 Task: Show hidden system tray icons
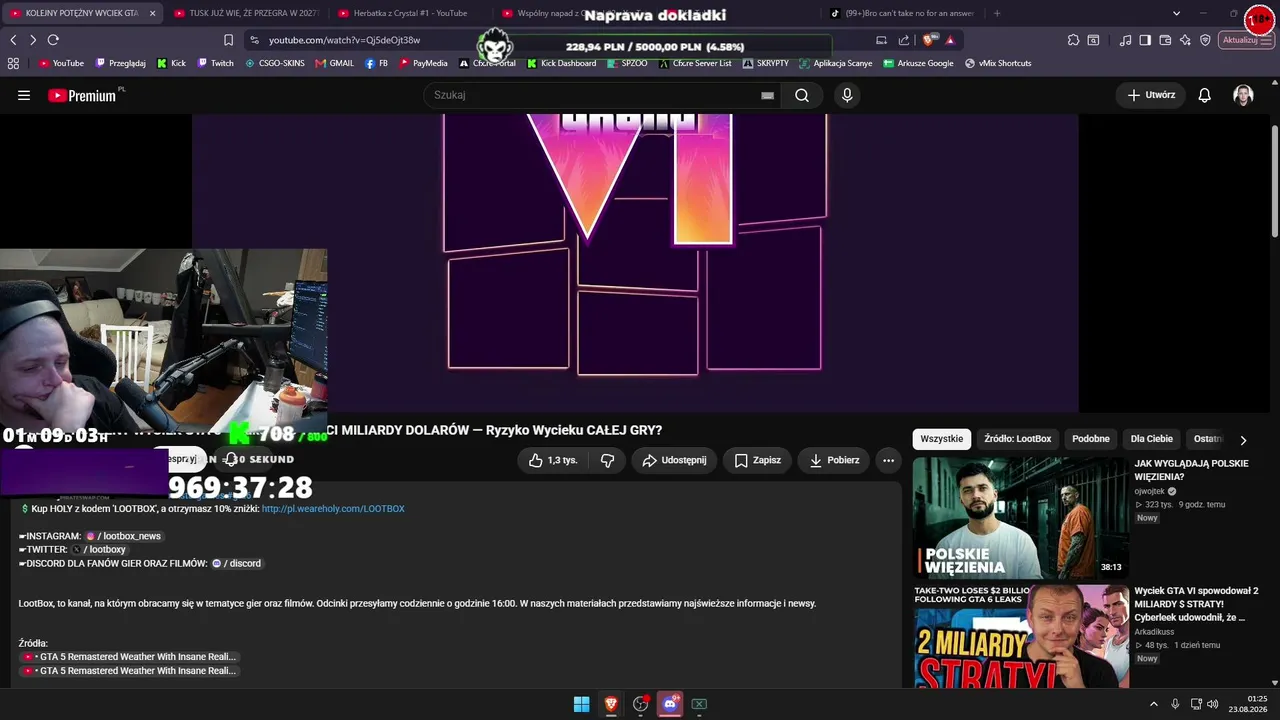(x=1153, y=704)
